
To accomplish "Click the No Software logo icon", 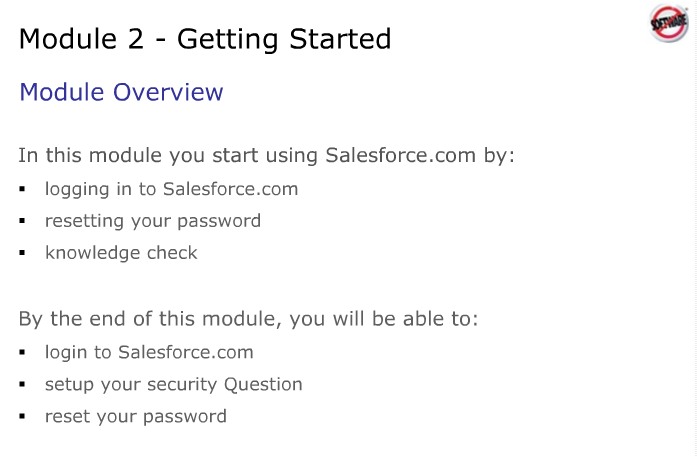I will (x=667, y=23).
